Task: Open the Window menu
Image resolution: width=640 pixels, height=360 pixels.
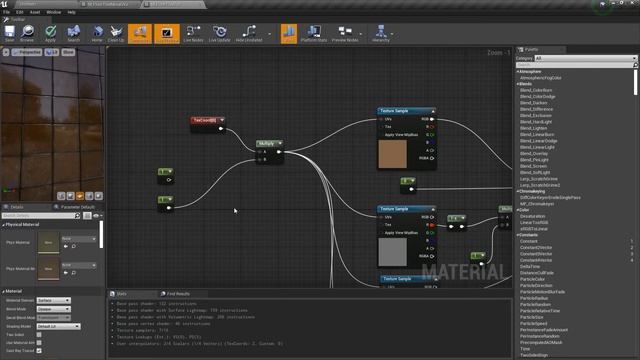Action: pyautogui.click(x=53, y=12)
